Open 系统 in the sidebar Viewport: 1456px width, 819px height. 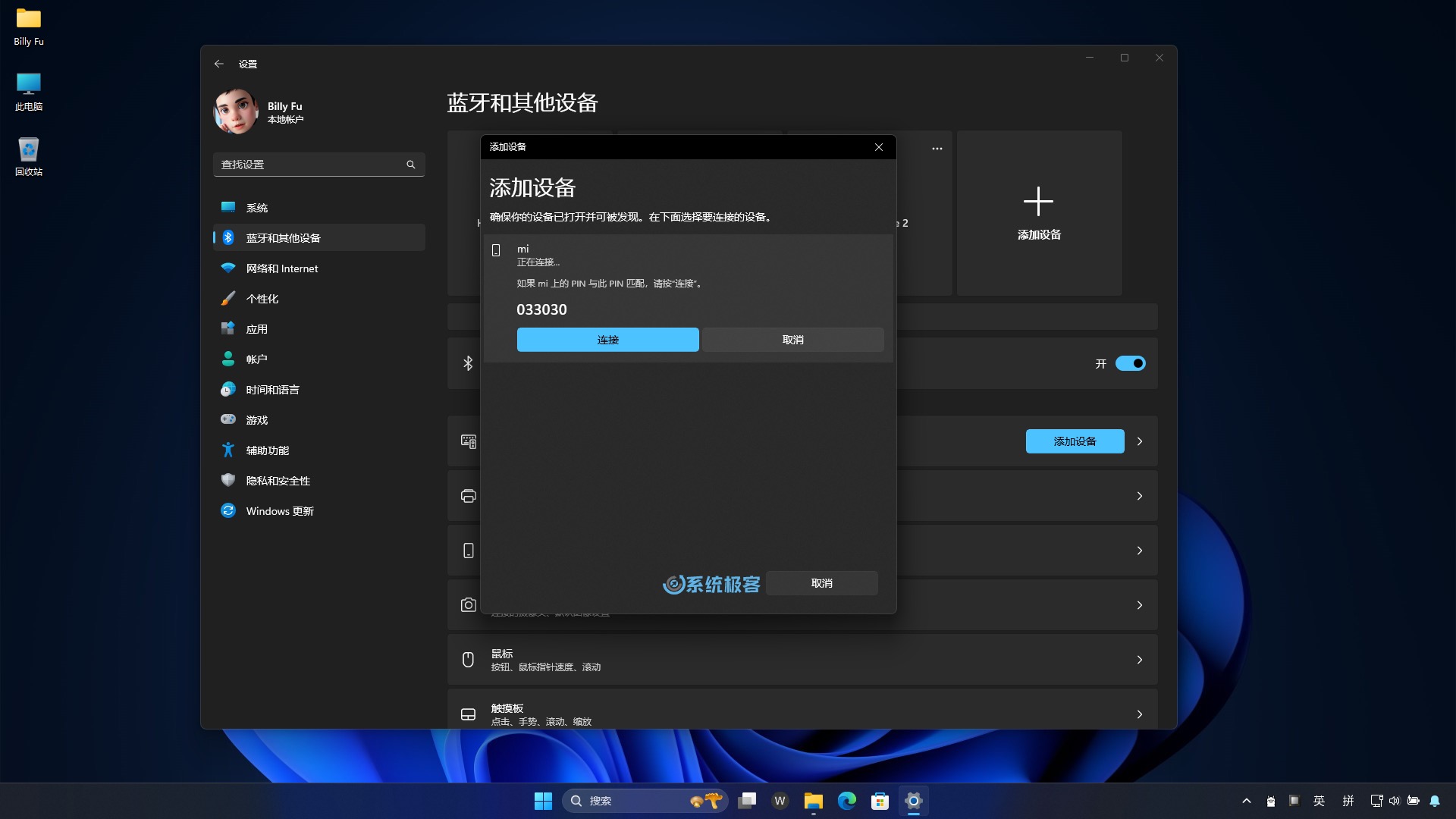click(318, 208)
